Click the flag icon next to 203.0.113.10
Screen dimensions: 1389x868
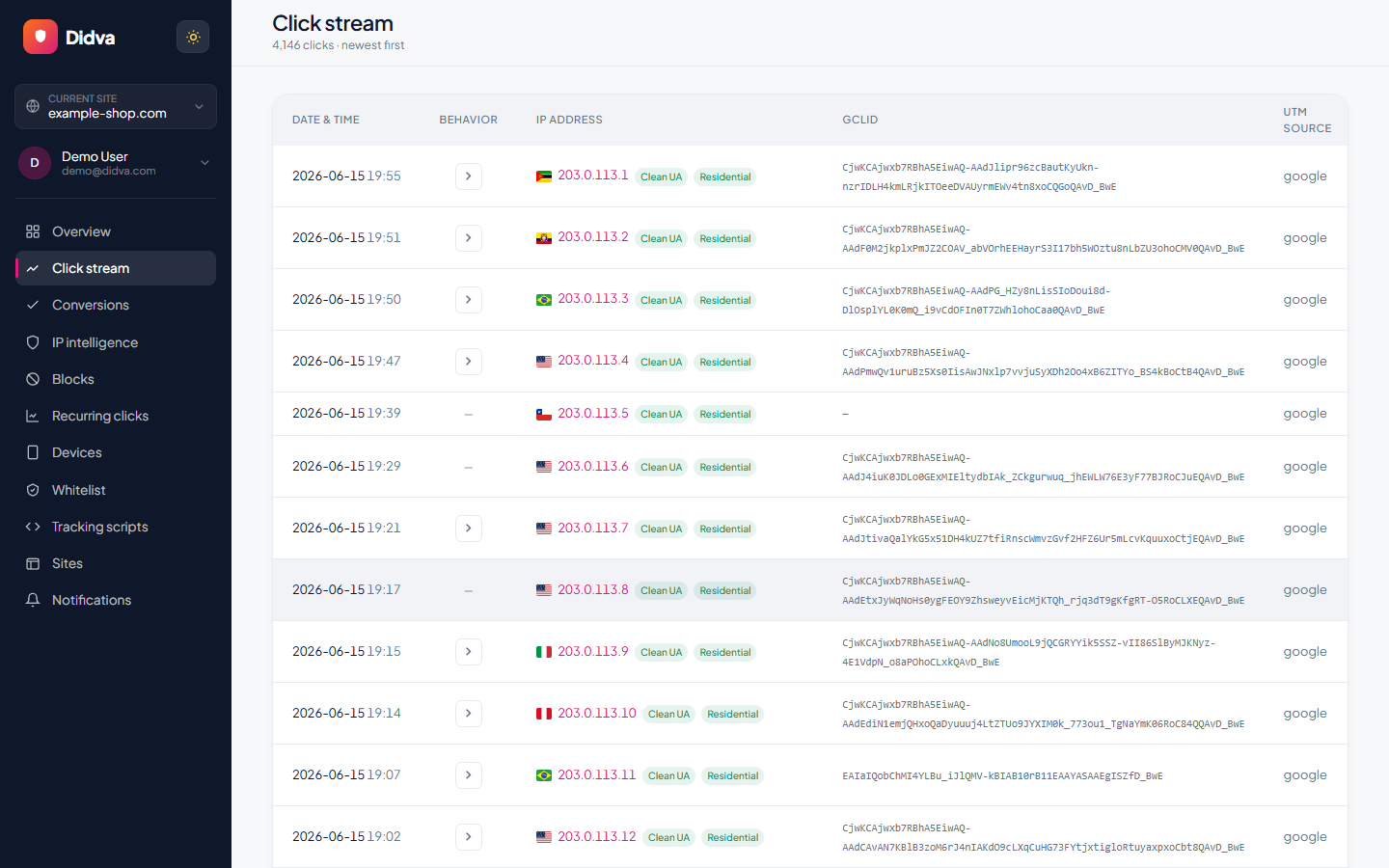544,714
